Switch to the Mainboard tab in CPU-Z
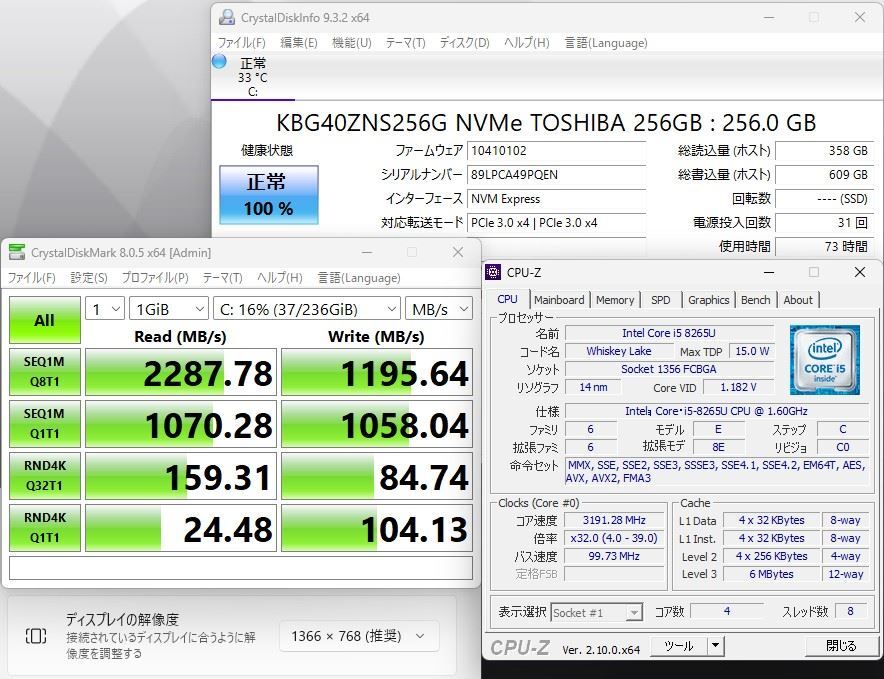This screenshot has width=884, height=679. point(559,300)
